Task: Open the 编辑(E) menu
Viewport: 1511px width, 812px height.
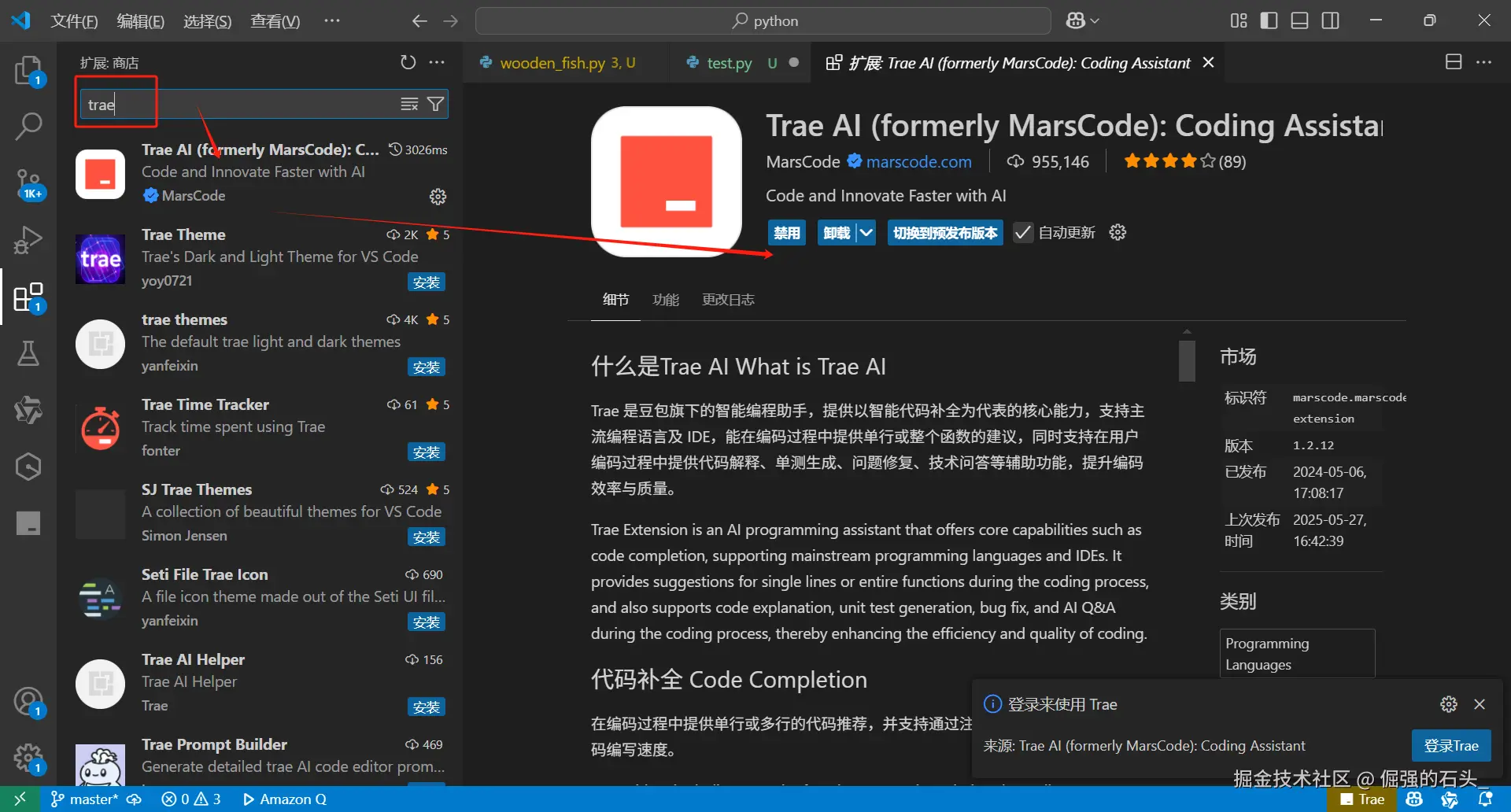Action: point(140,21)
